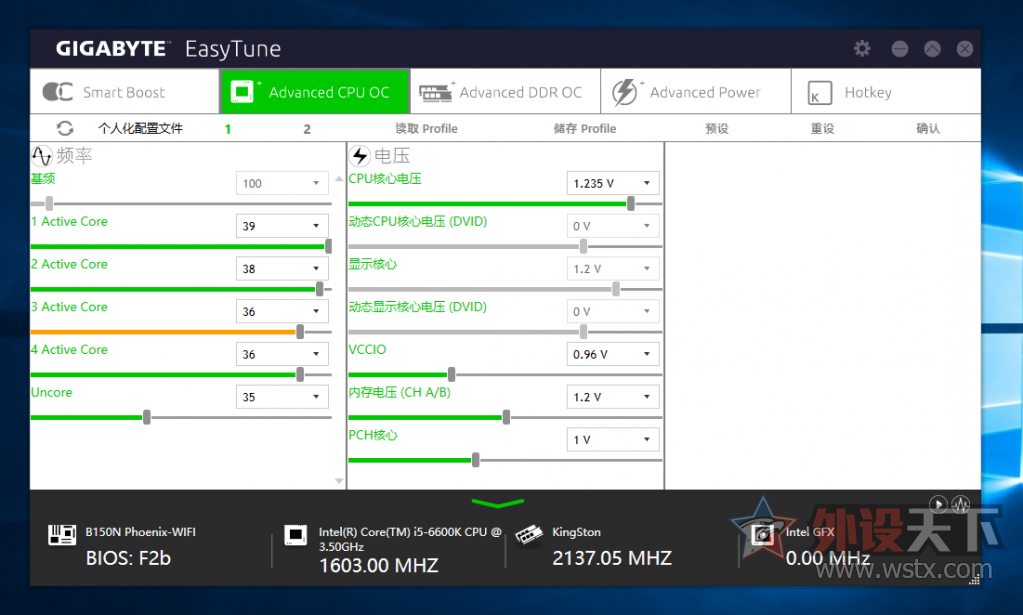Click the 确认 confirm button
The height and width of the screenshot is (615, 1023).
(928, 128)
